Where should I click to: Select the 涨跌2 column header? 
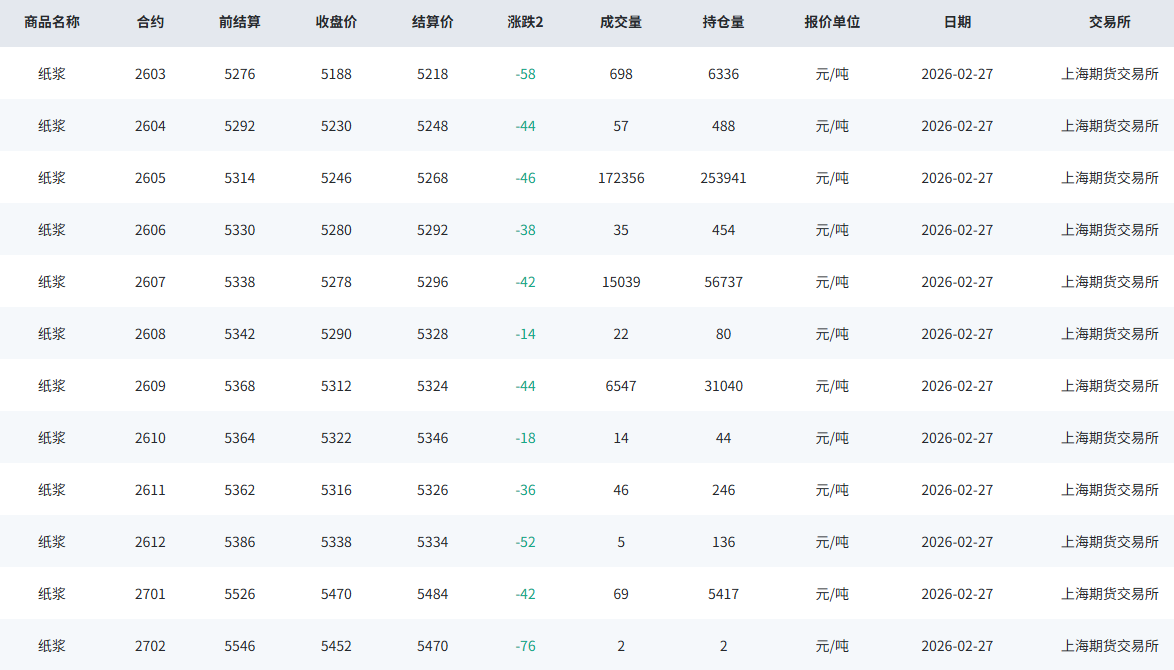[525, 22]
